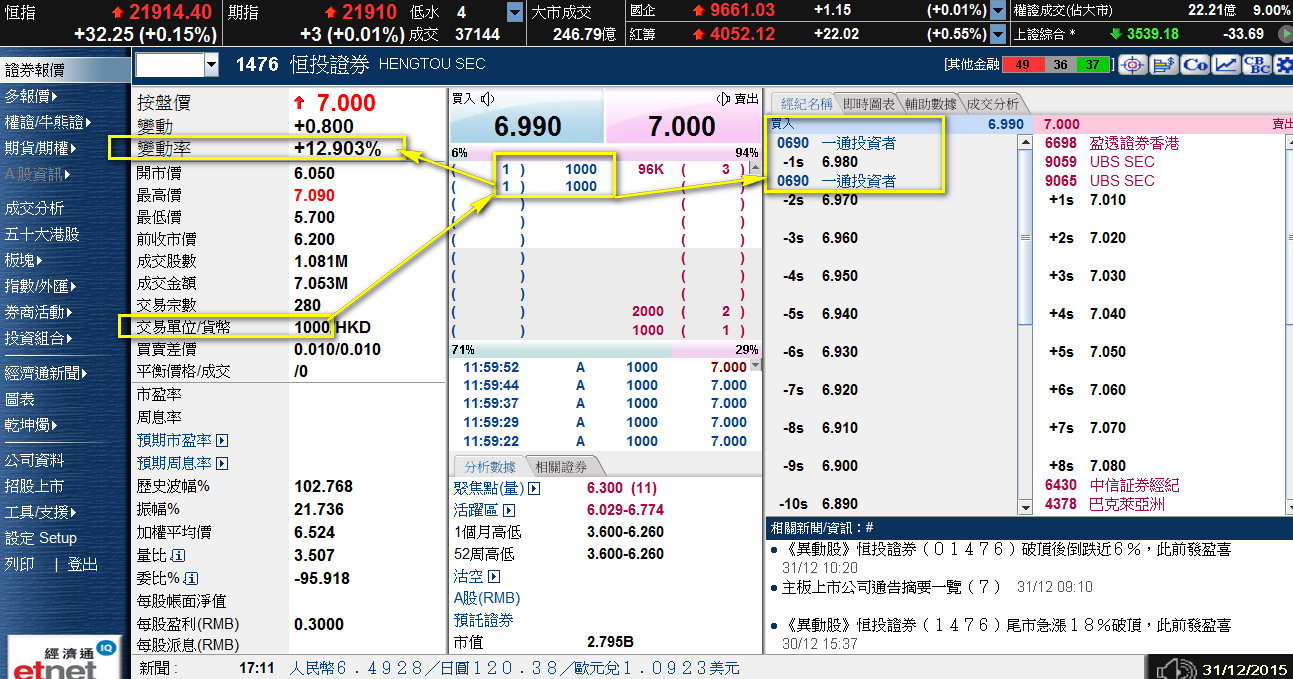Click the red 49 sector block
Image resolution: width=1293 pixels, height=679 pixels.
[x=1022, y=65]
